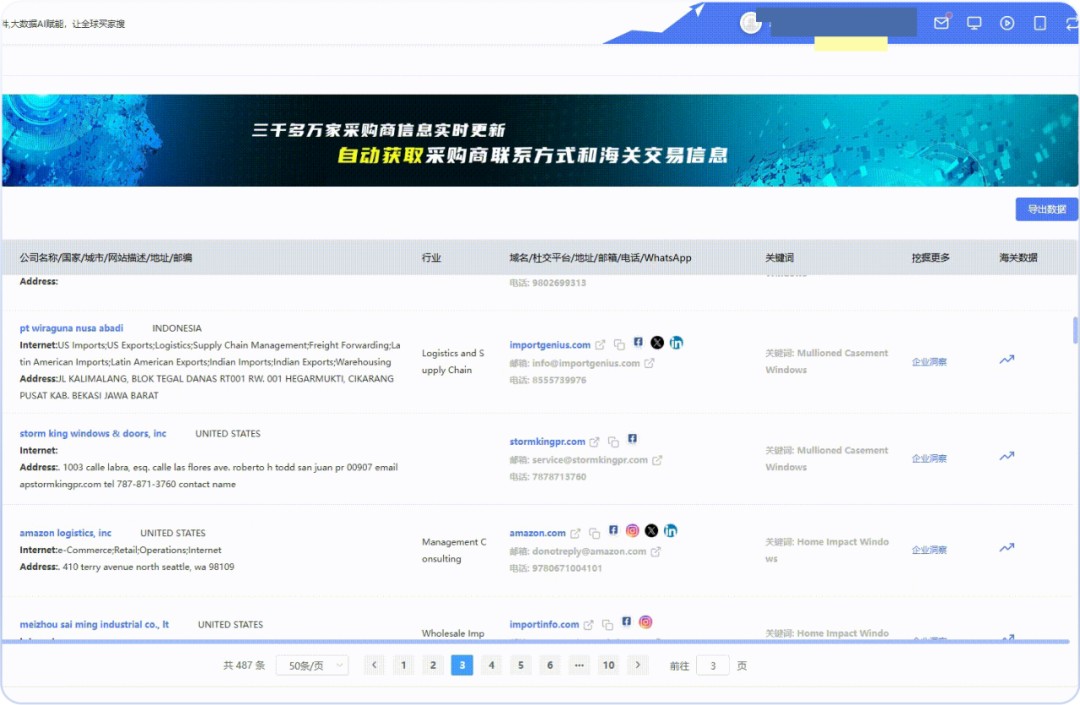Click the refresh arrows icon at top right
This screenshot has height=705, width=1080.
coord(1071,22)
